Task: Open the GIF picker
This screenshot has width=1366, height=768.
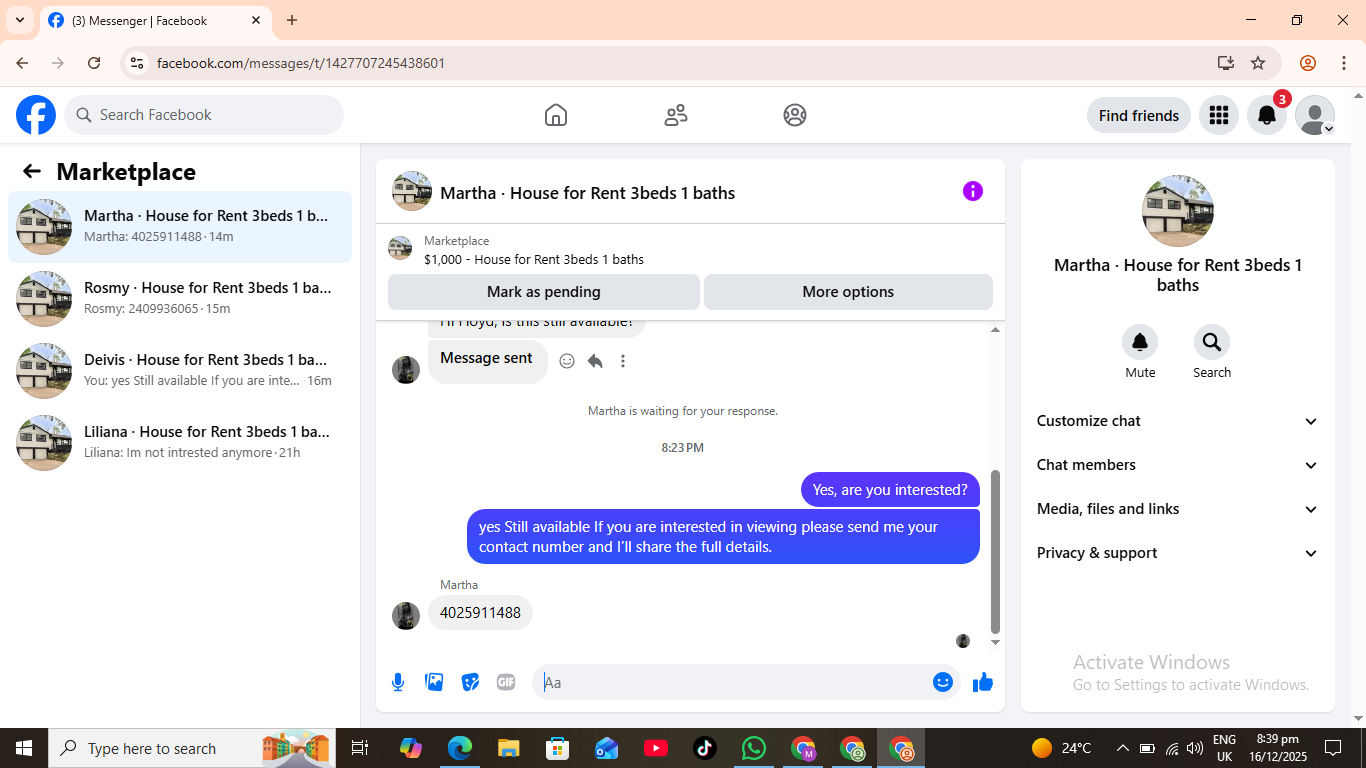Action: click(x=506, y=682)
